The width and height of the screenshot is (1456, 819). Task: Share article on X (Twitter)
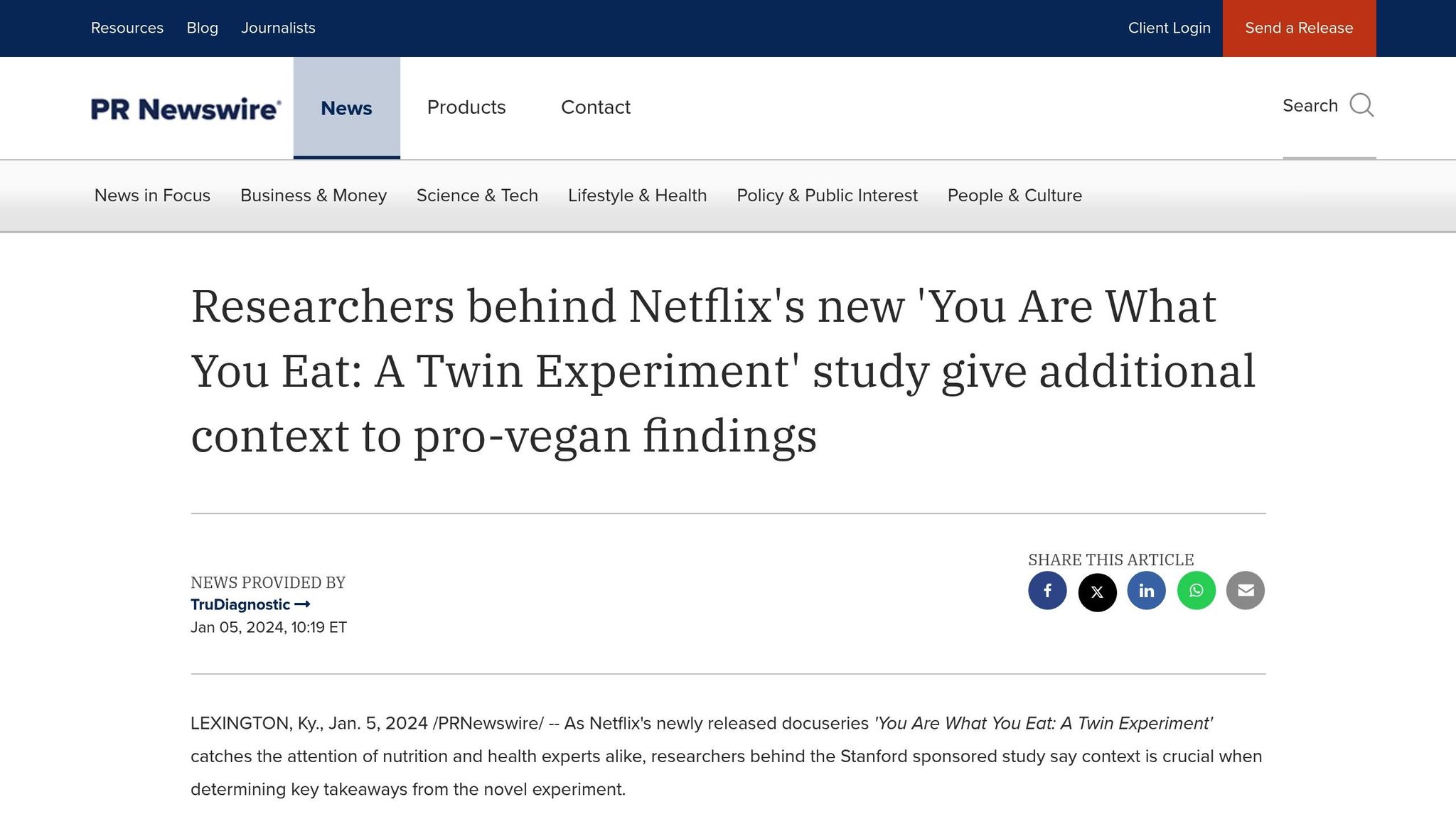click(x=1097, y=591)
